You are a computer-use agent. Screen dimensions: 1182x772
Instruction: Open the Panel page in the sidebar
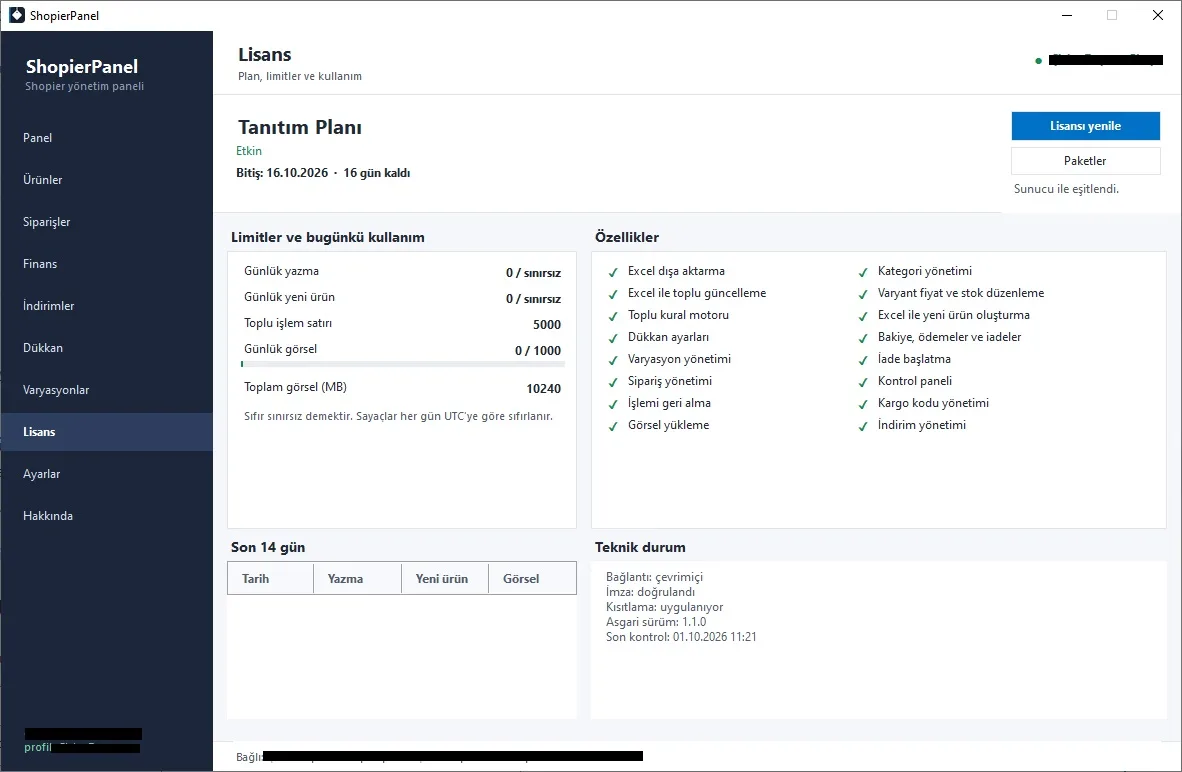pyautogui.click(x=106, y=138)
